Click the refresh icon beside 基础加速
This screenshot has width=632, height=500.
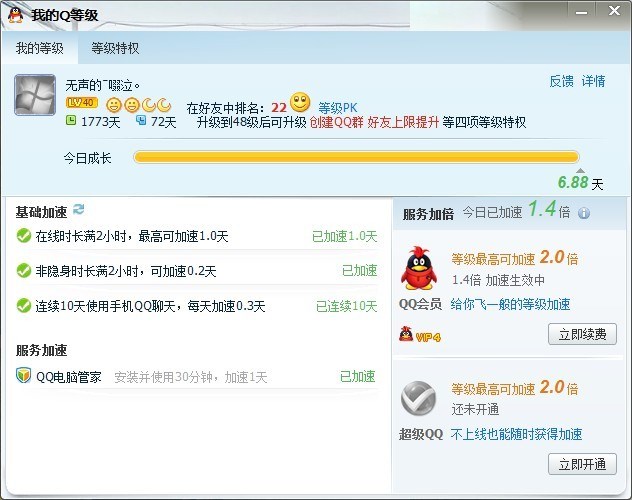tap(79, 209)
